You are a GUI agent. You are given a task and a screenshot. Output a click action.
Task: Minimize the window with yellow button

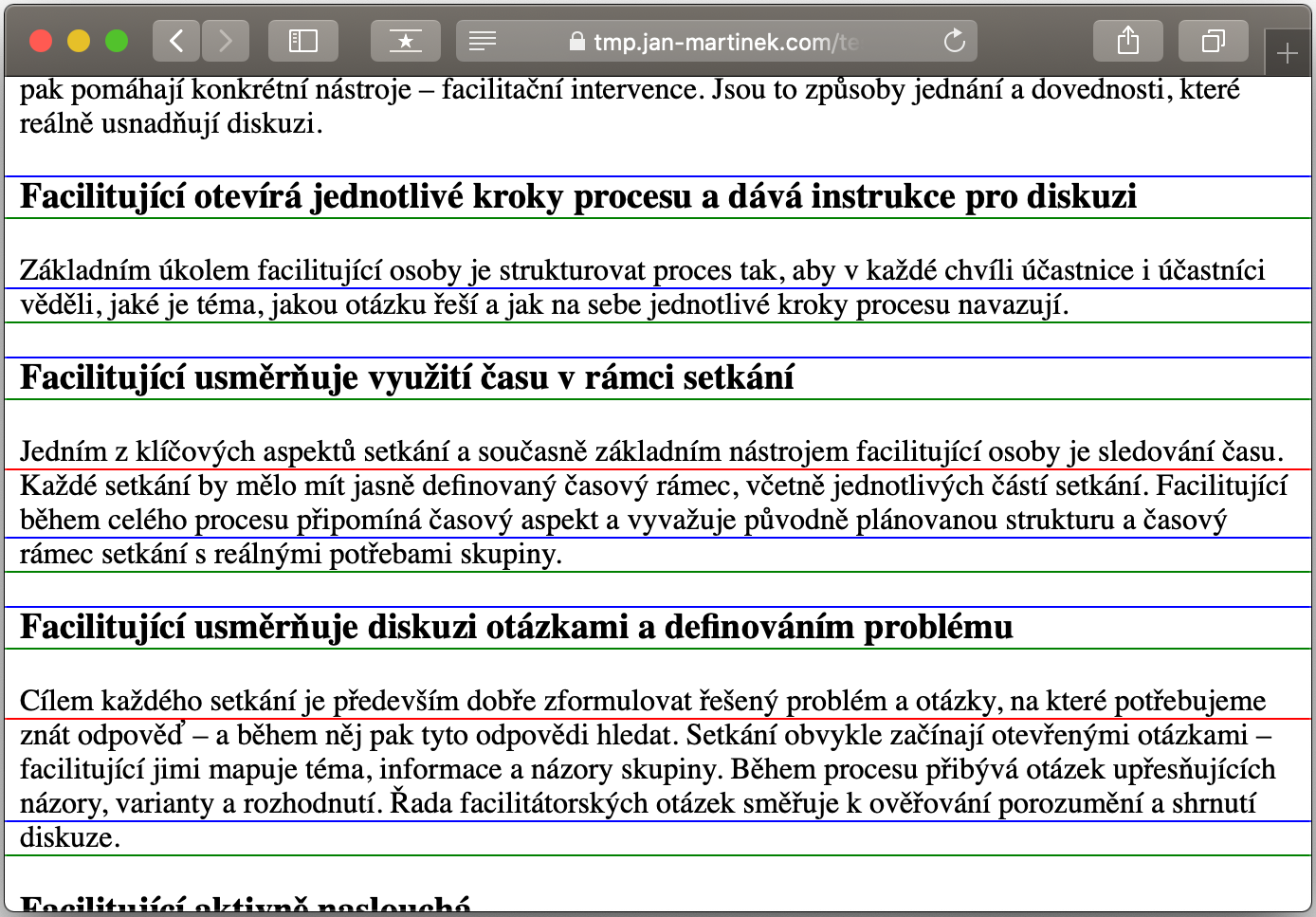tap(79, 41)
